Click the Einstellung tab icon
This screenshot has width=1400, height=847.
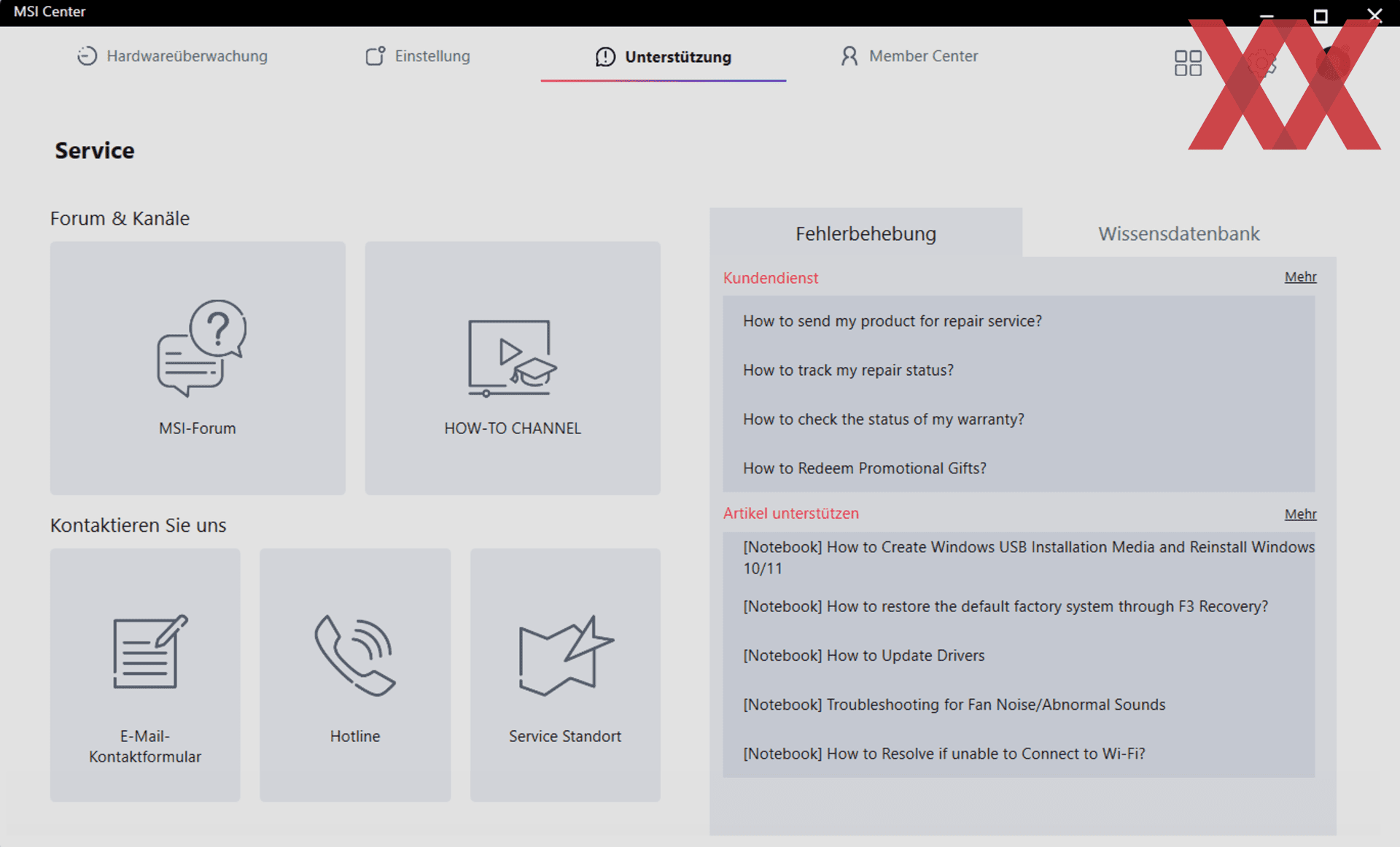[375, 56]
